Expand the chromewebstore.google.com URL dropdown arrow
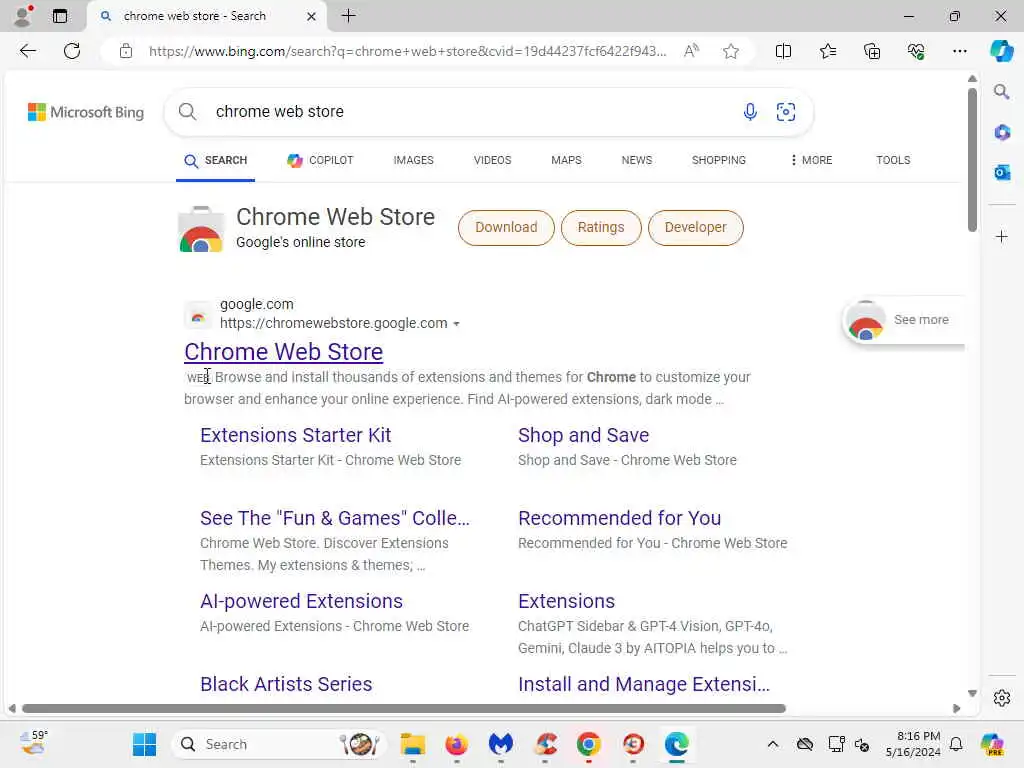Viewport: 1024px width, 768px height. coord(456,324)
